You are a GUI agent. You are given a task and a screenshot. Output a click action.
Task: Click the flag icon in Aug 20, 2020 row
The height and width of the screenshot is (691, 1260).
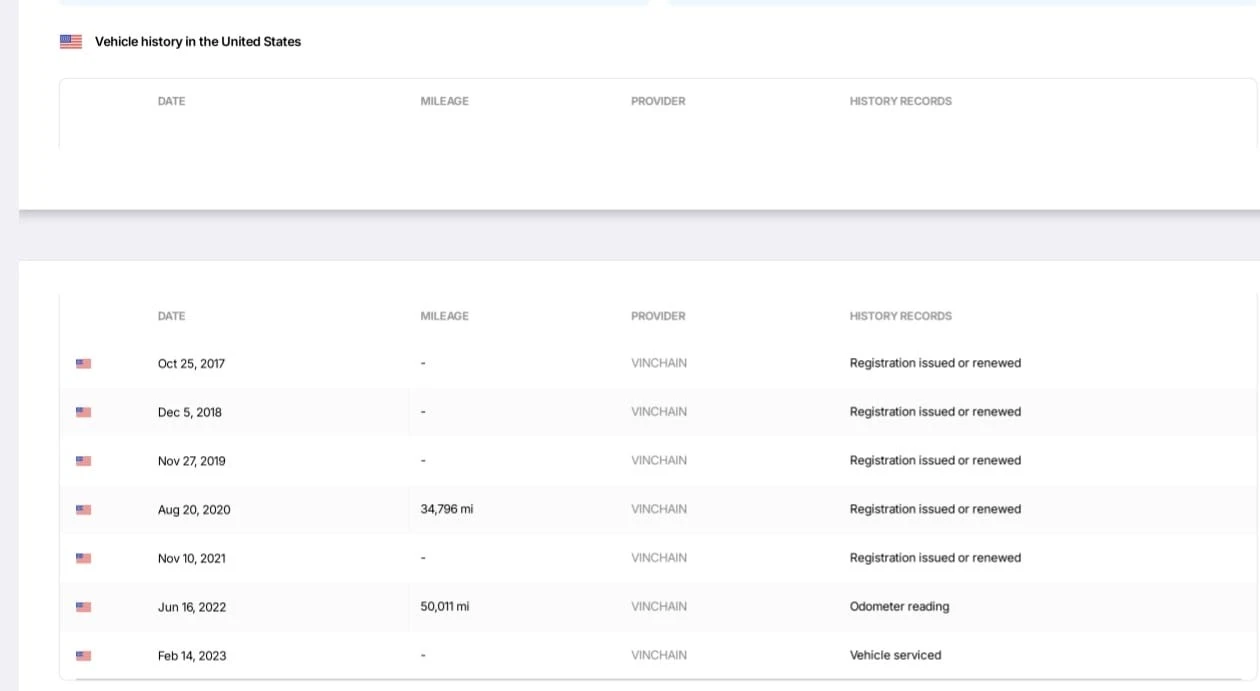point(84,510)
